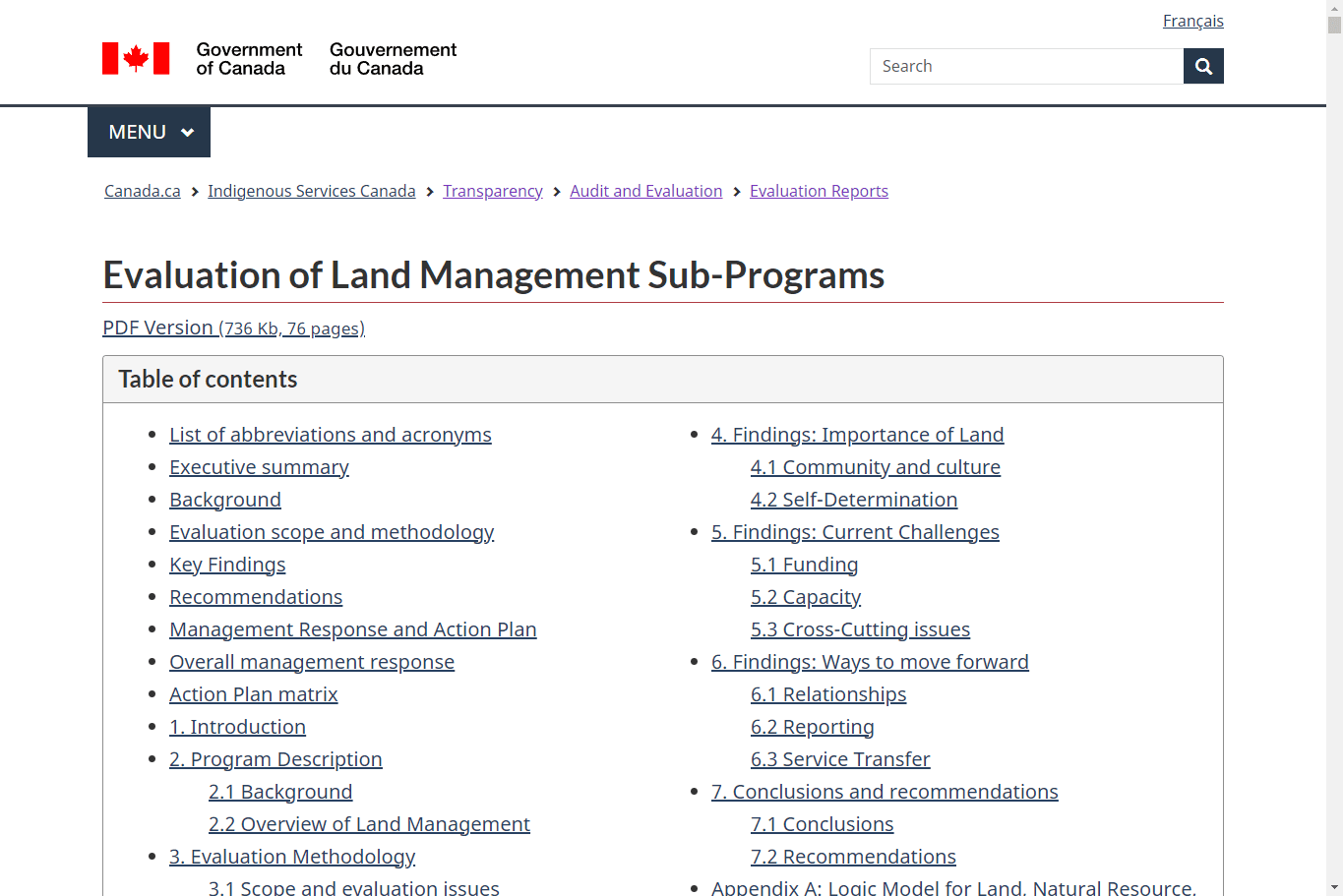Screen dimensions: 1343x896
Task: Go to Evaluation Reports breadcrumb
Action: point(819,190)
